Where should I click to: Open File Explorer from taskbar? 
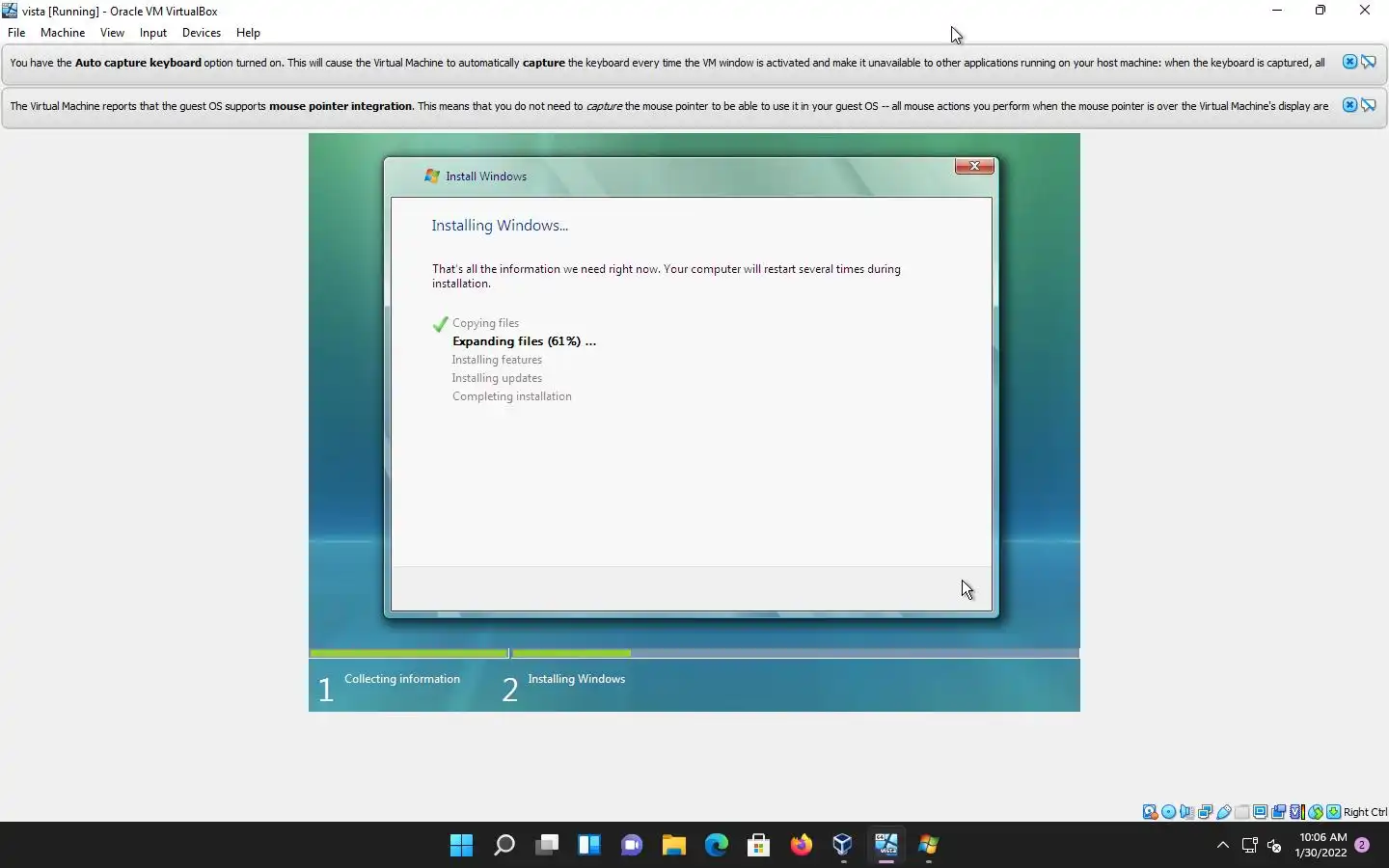pyautogui.click(x=673, y=846)
